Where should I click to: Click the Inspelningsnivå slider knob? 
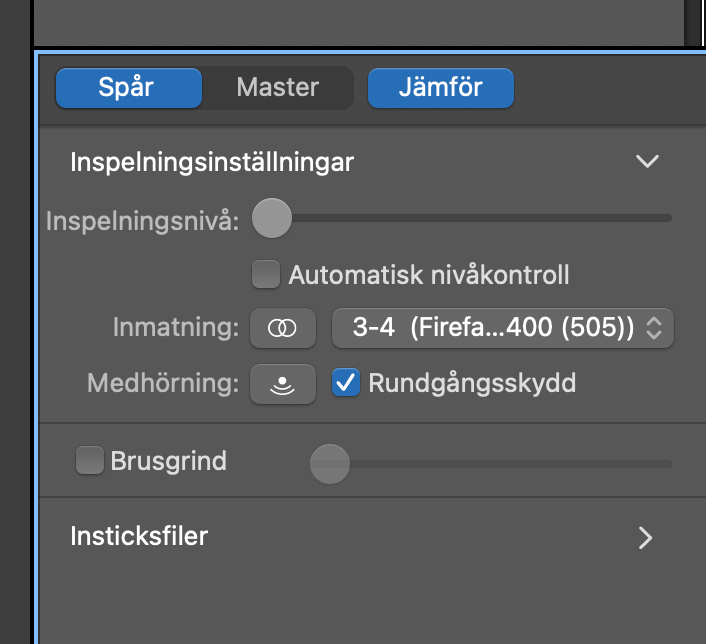271,218
